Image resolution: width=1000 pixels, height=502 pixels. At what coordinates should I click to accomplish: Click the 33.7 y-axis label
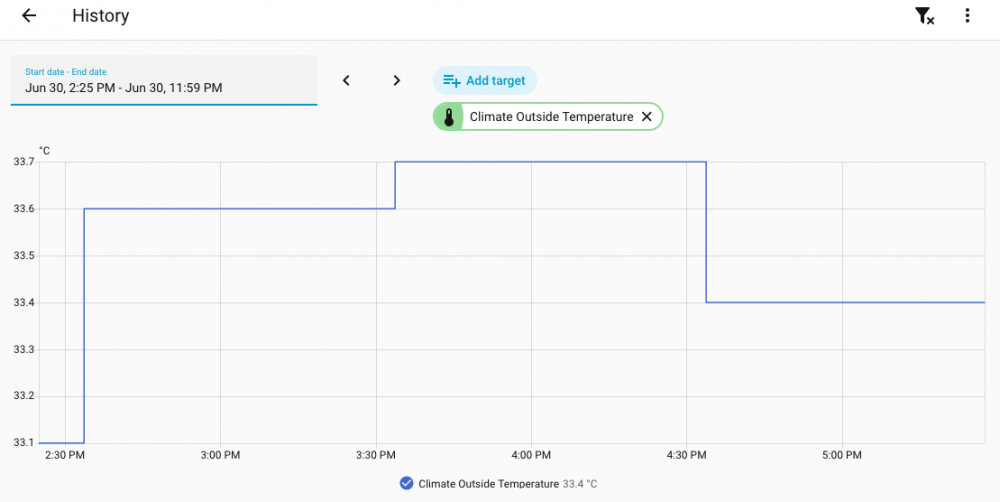pyautogui.click(x=23, y=162)
